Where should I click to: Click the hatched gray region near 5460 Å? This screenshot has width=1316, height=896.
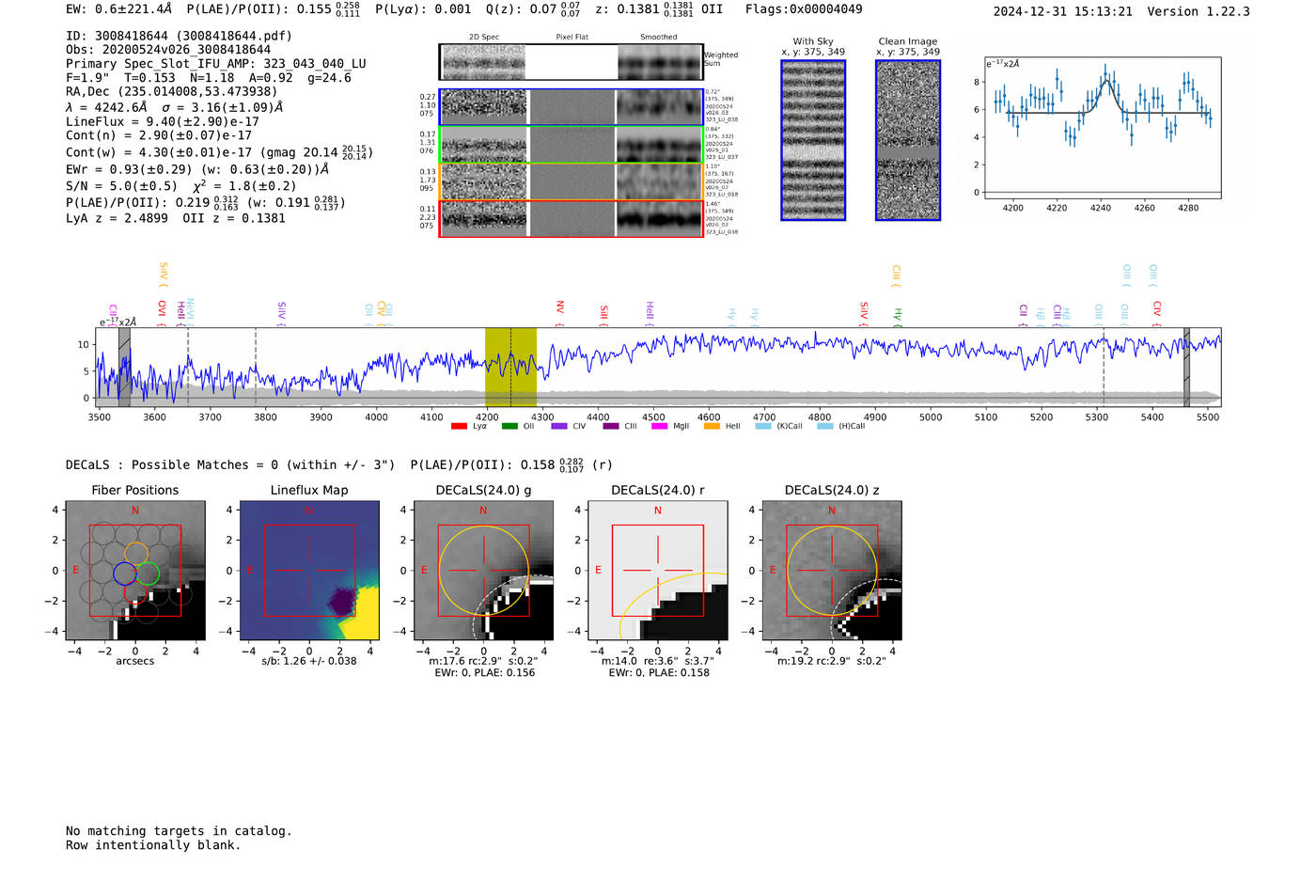[x=1186, y=367]
